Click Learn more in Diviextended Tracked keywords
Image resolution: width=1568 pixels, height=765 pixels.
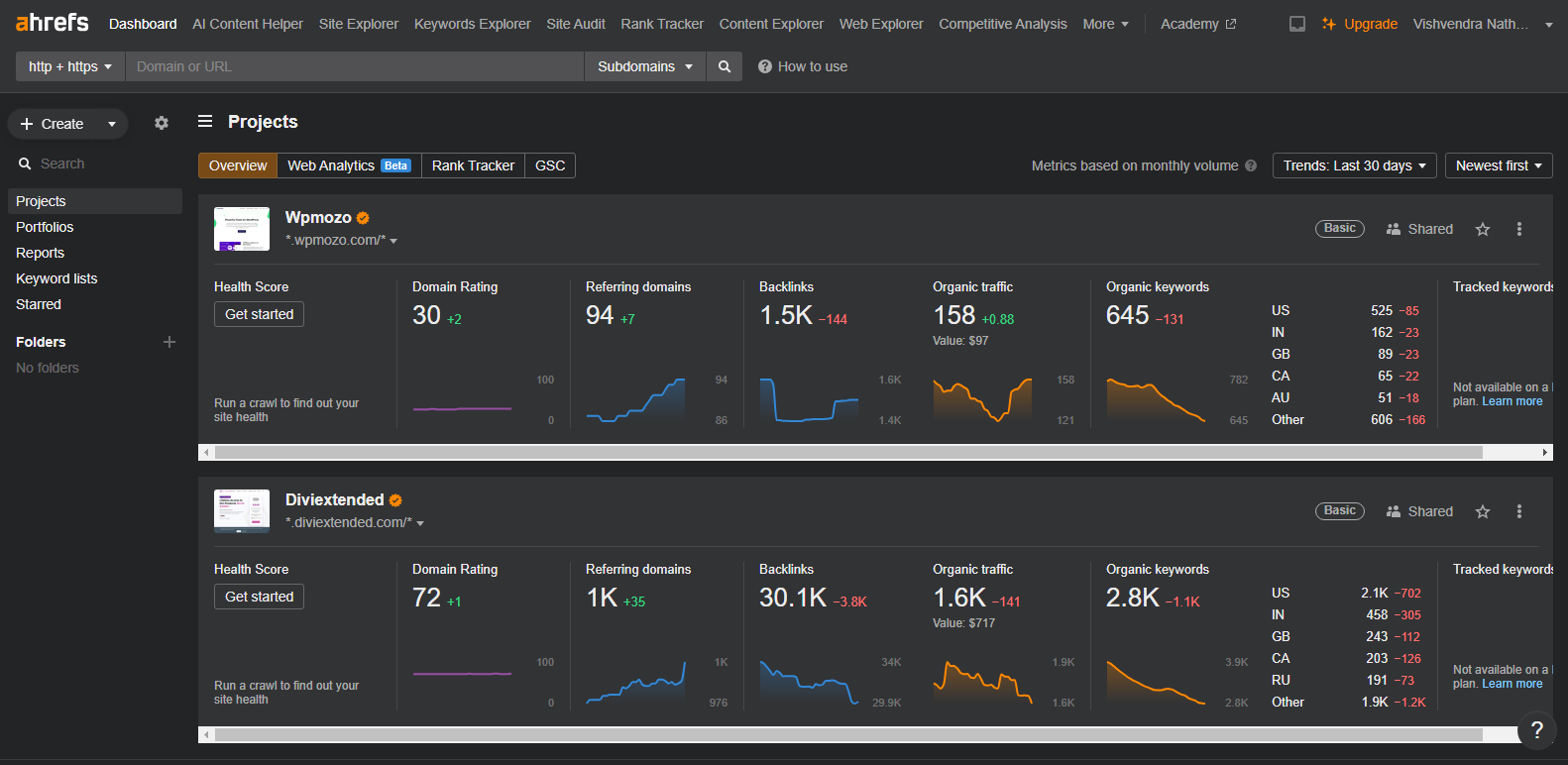1512,684
